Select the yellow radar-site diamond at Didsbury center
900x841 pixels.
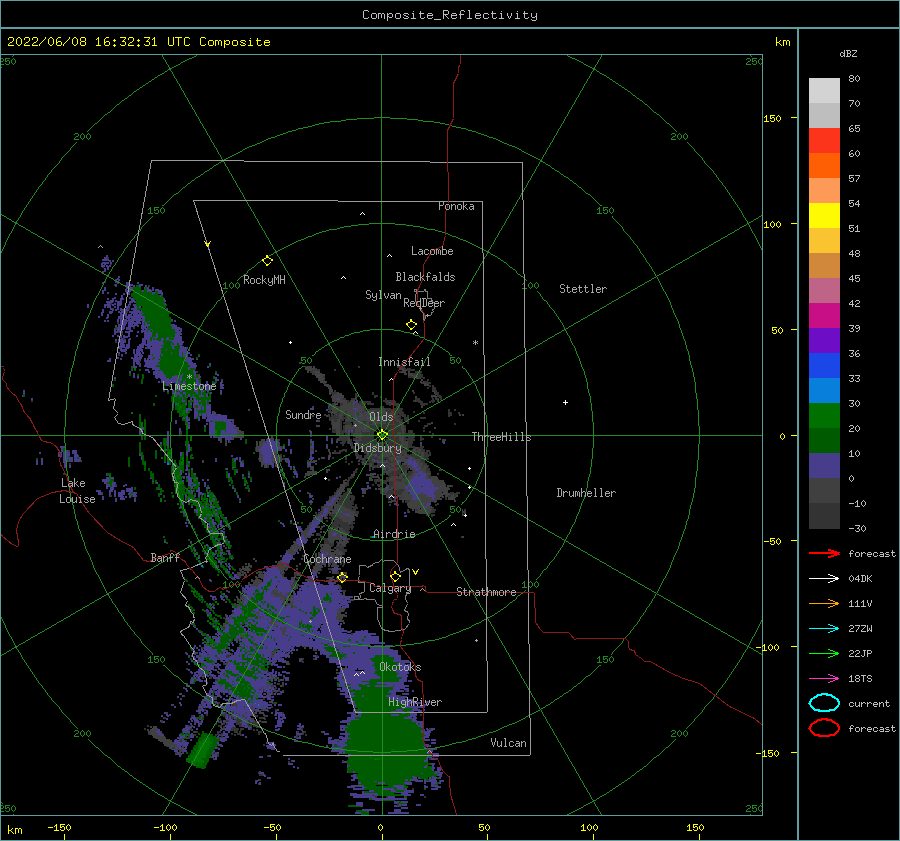click(x=382, y=435)
